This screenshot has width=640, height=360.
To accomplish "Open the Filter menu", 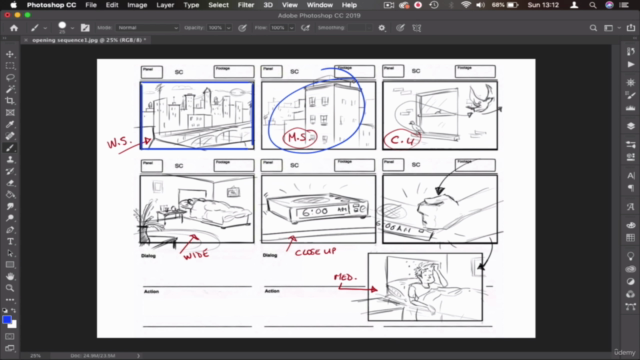I will coord(246,5).
